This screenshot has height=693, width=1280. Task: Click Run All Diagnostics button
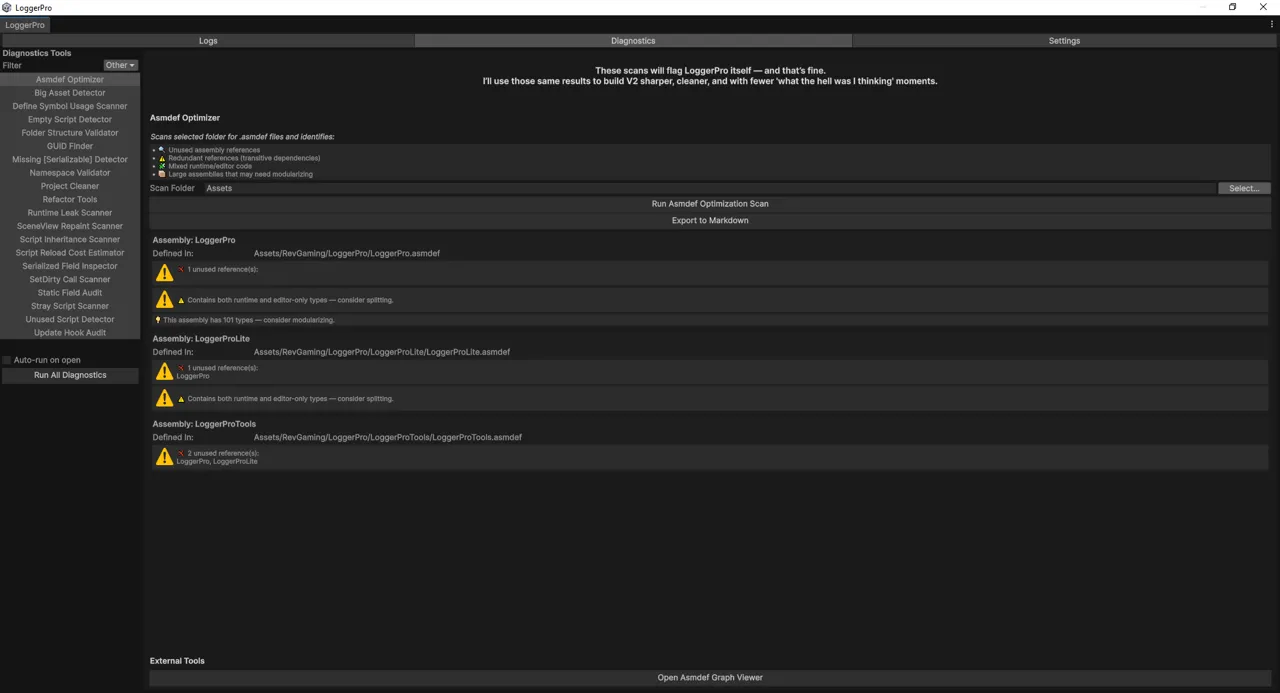coord(70,375)
